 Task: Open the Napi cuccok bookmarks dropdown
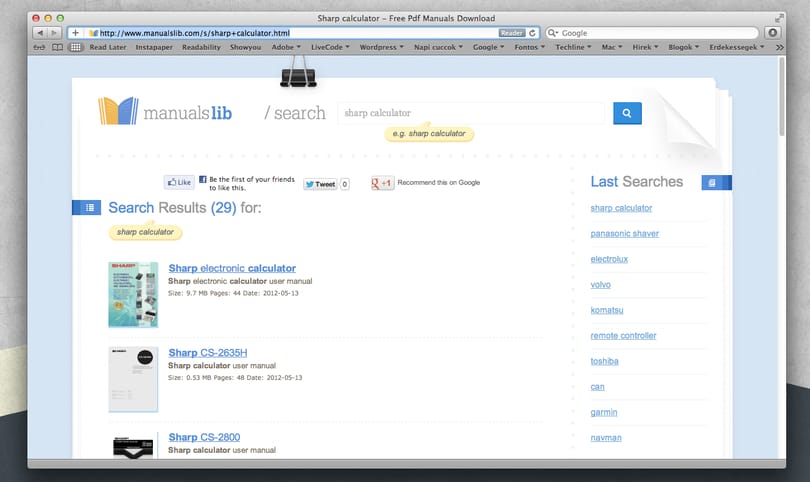point(438,47)
